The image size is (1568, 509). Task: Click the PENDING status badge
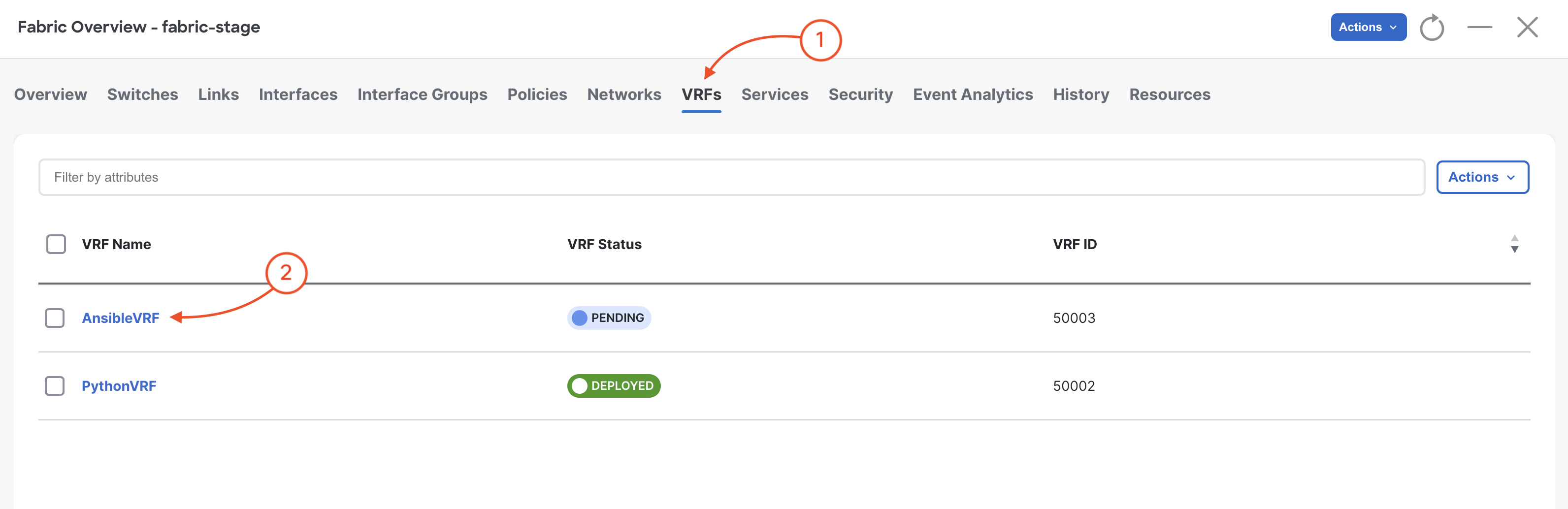[x=609, y=318]
